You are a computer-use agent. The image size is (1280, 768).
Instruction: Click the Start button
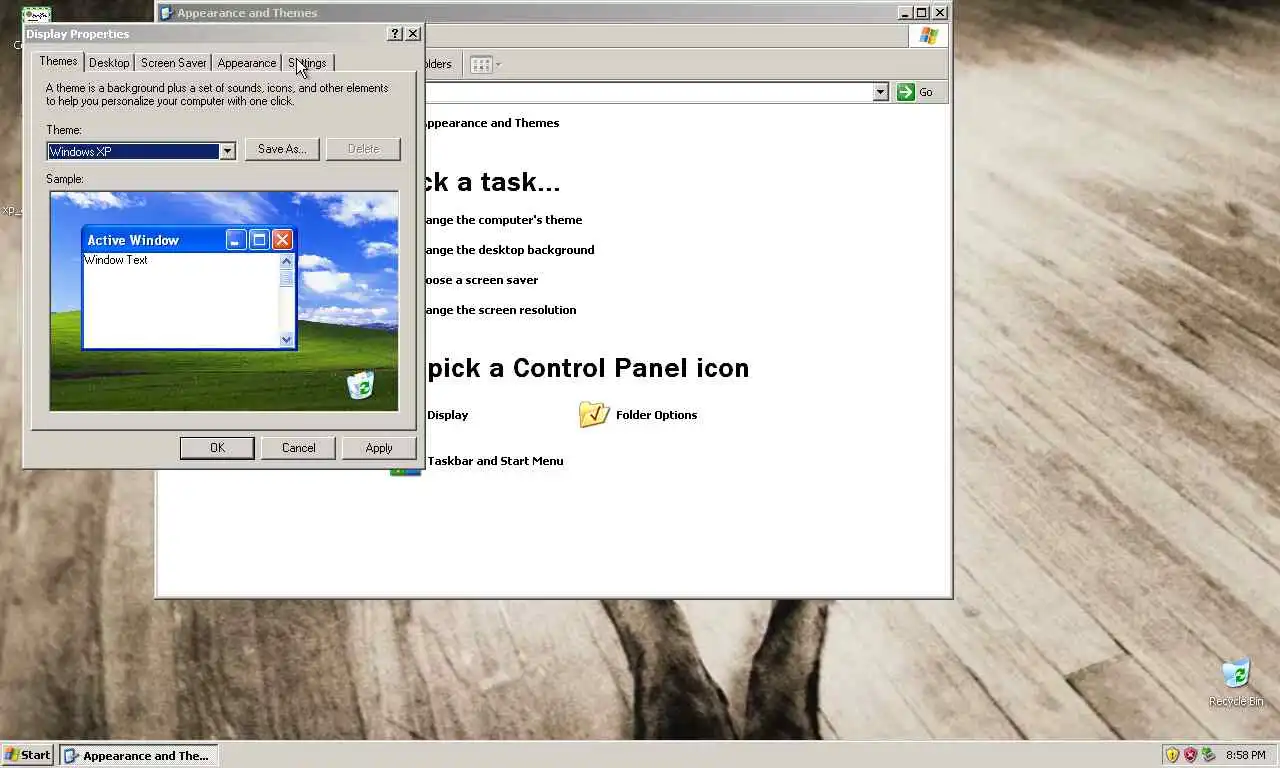27,755
